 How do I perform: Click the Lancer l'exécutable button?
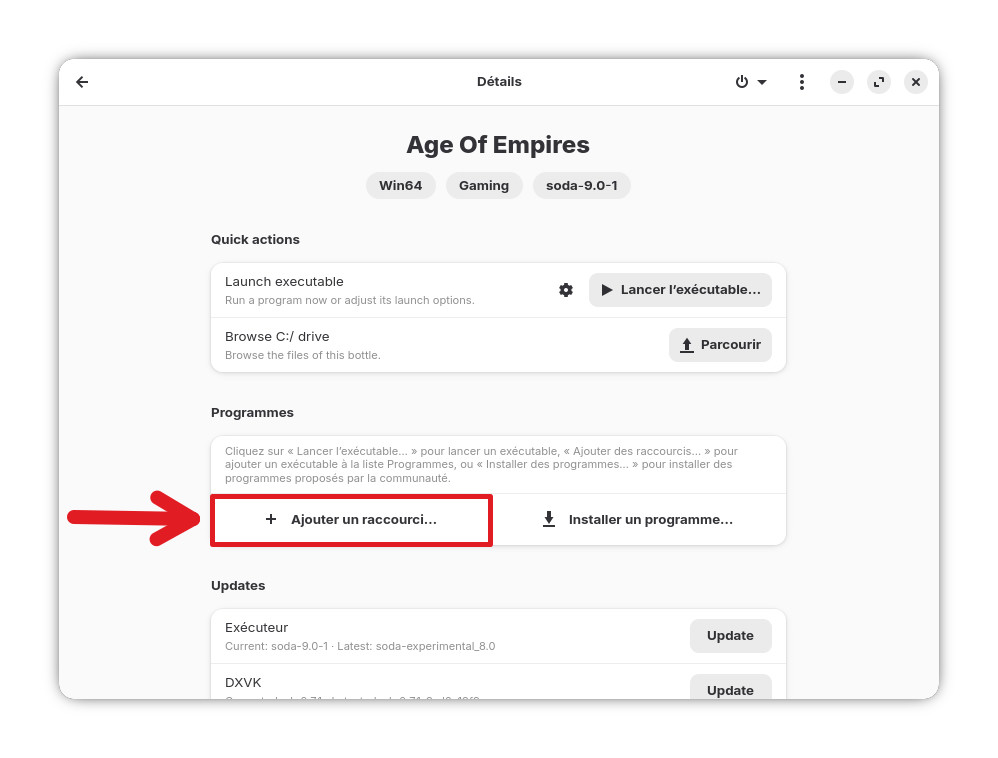[680, 290]
